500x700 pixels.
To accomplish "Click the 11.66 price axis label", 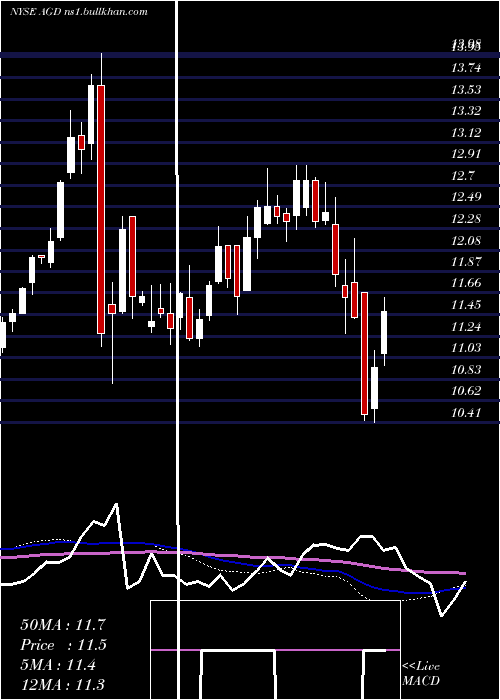I will [466, 283].
